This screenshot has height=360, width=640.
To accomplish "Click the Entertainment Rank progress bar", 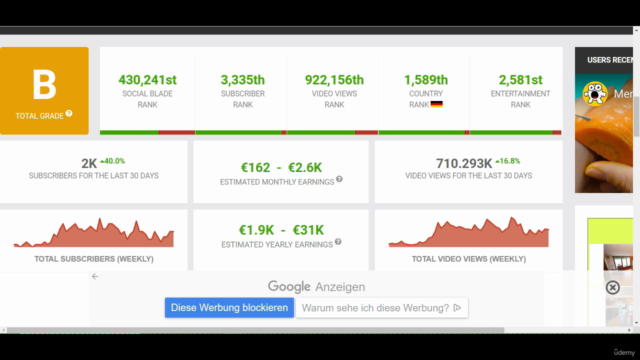I will (x=516, y=133).
